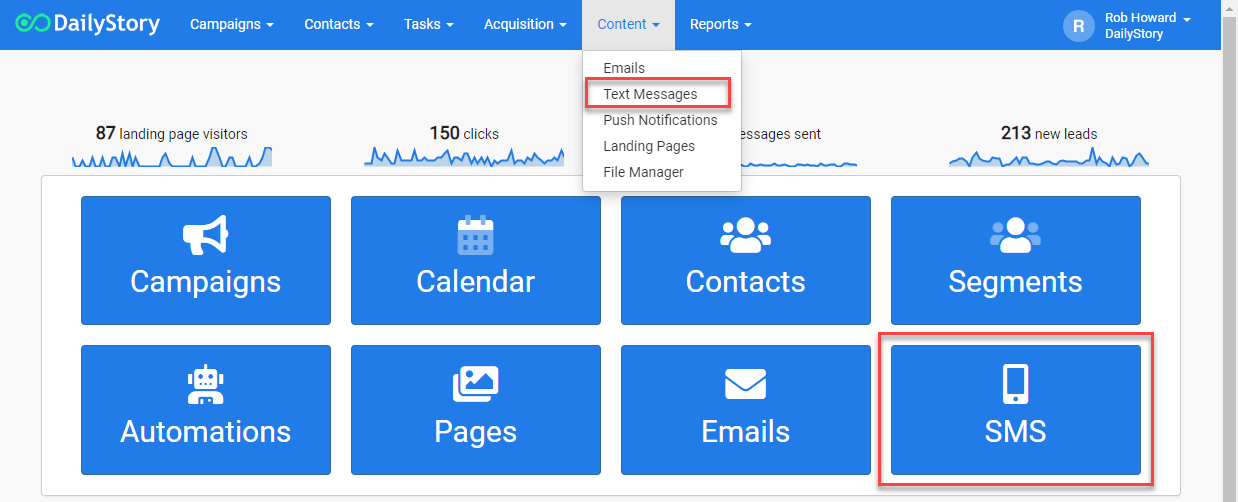The height and width of the screenshot is (502, 1238).
Task: Click the 150 clicks sparkline chart
Action: (x=464, y=156)
